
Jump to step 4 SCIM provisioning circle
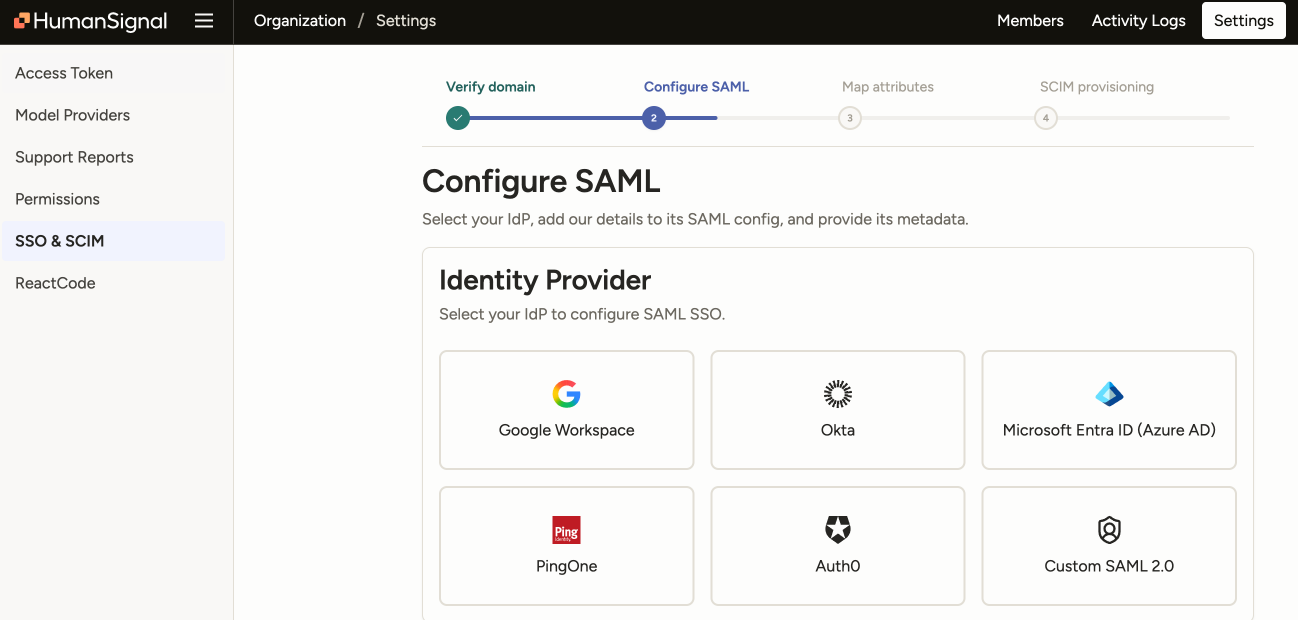1045,118
